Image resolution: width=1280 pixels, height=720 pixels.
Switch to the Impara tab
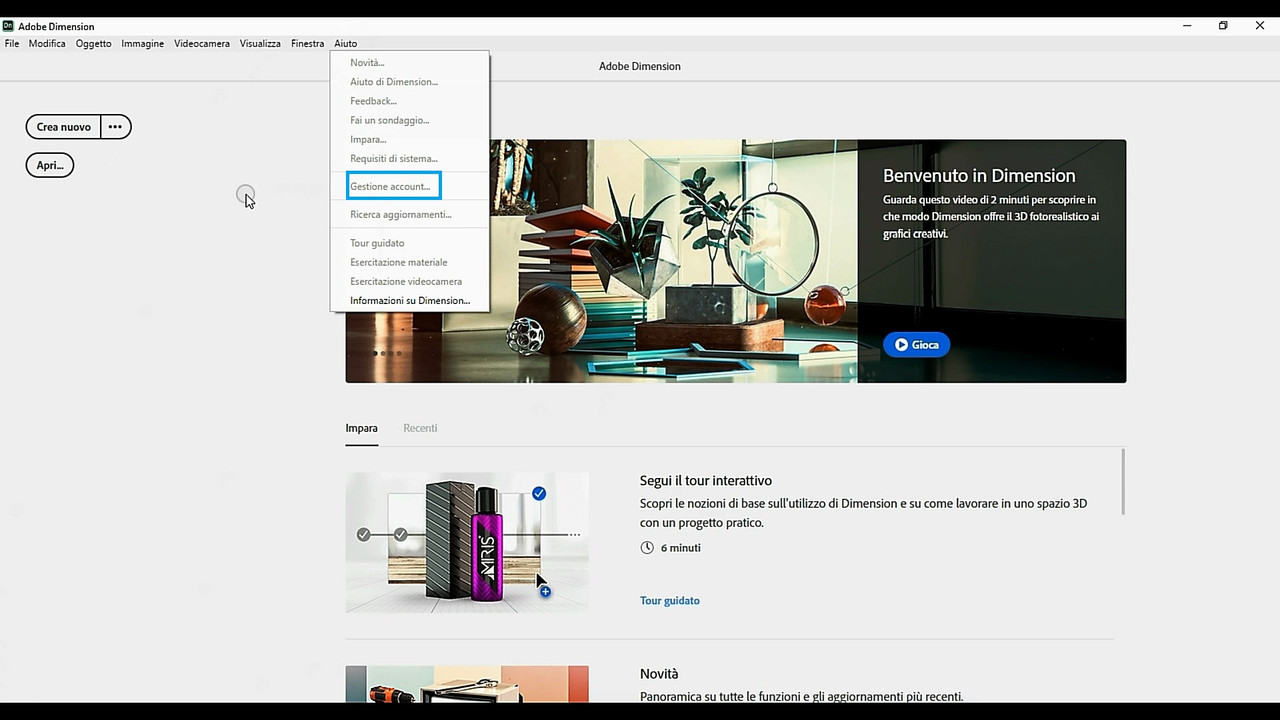click(362, 428)
